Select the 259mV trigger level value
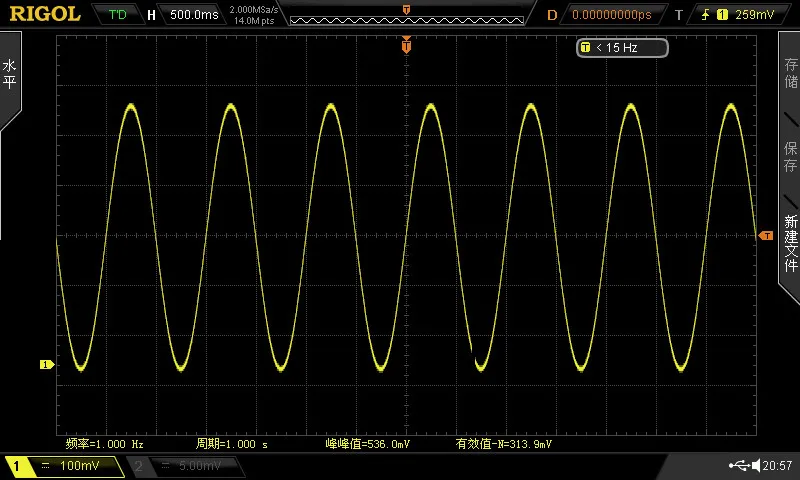Image resolution: width=800 pixels, height=480 pixels. pos(755,15)
